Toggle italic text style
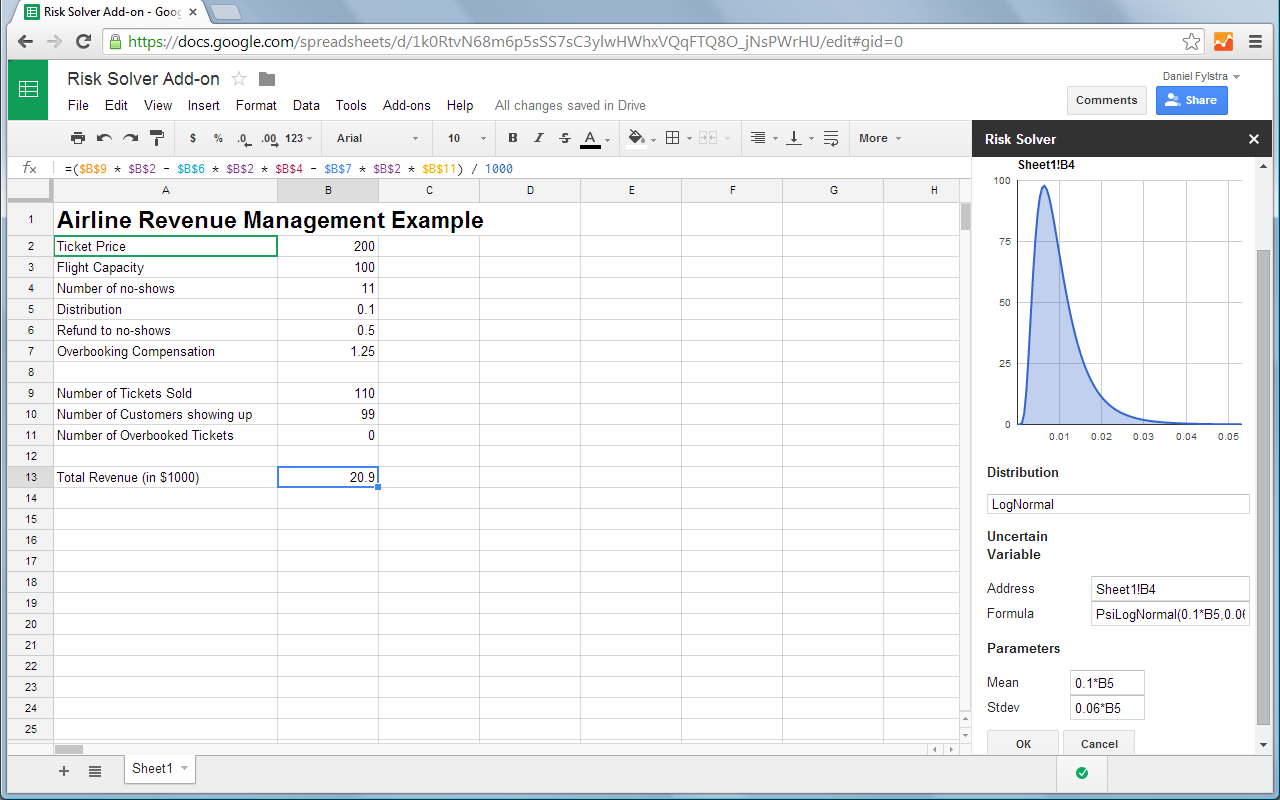 click(539, 138)
